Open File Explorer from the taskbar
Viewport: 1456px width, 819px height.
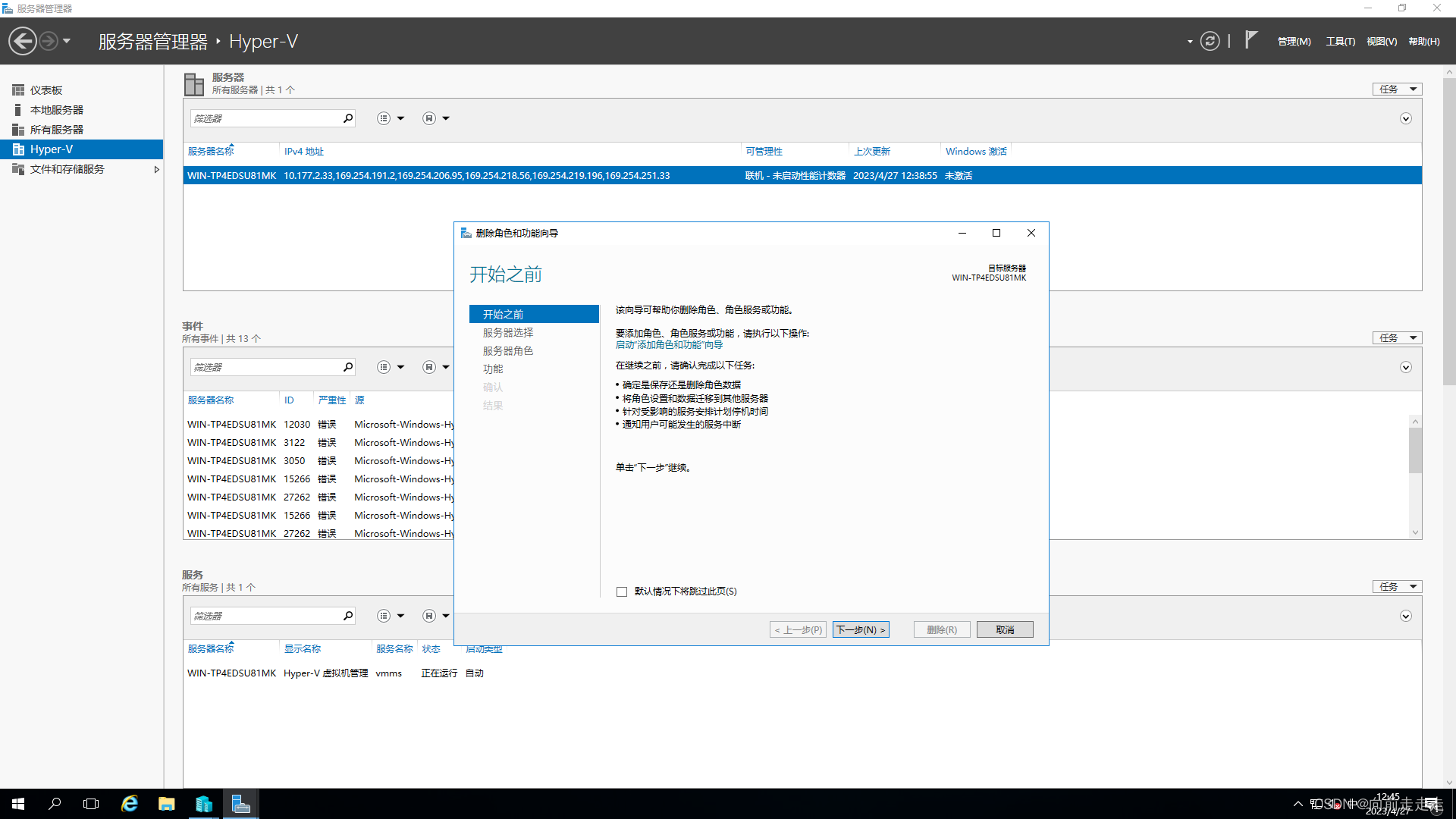pyautogui.click(x=167, y=804)
